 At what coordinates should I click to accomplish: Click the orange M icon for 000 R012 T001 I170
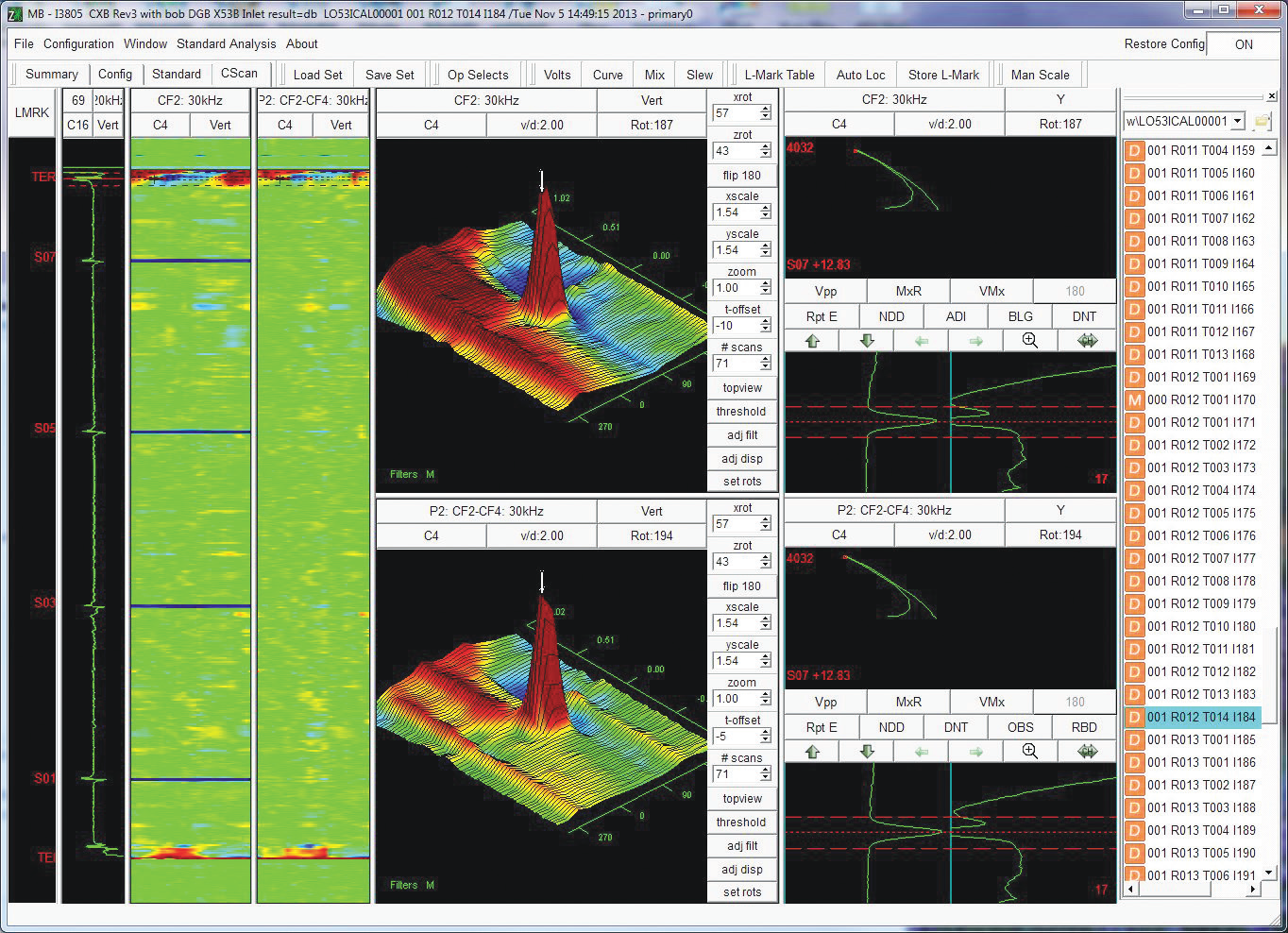1134,399
